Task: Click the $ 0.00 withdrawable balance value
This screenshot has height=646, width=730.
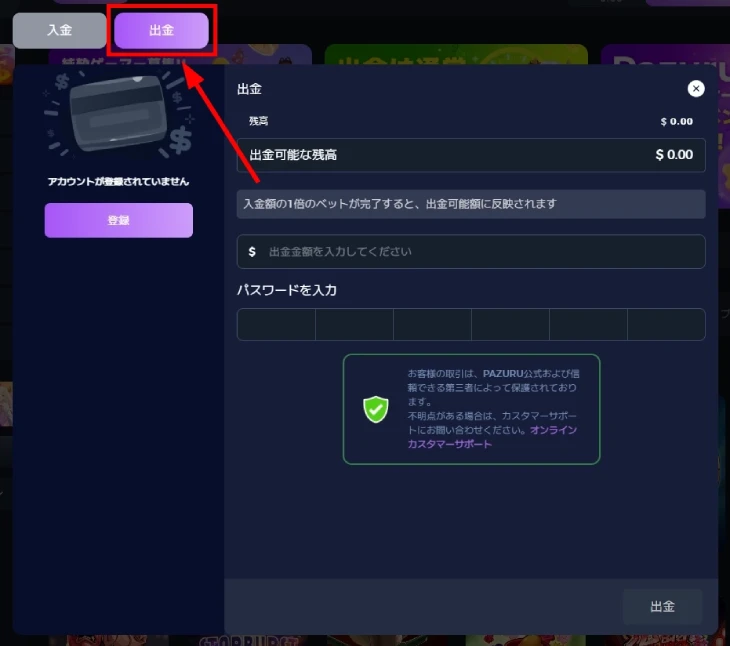Action: pyautogui.click(x=674, y=155)
